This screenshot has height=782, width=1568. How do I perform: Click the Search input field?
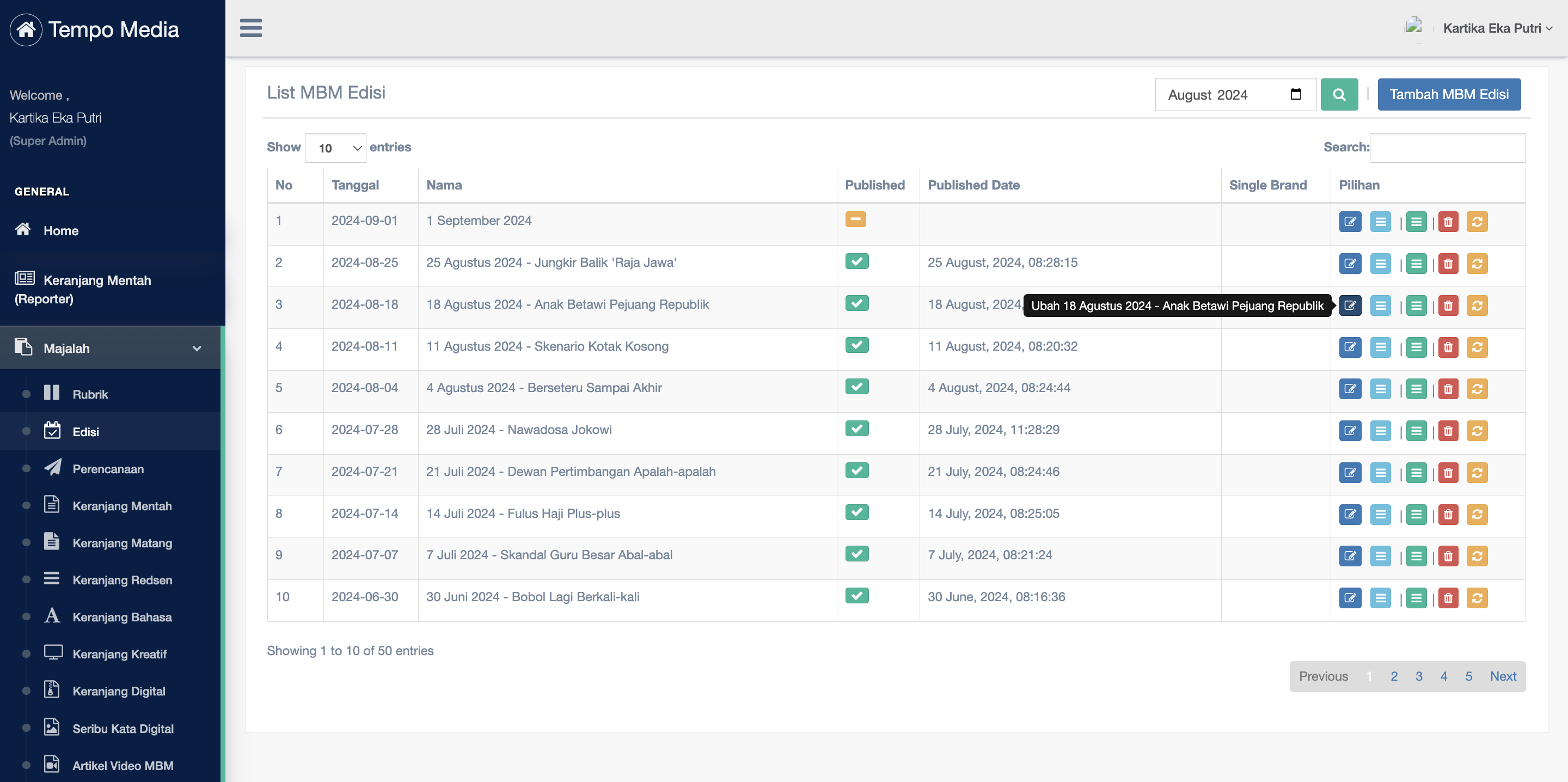point(1447,148)
